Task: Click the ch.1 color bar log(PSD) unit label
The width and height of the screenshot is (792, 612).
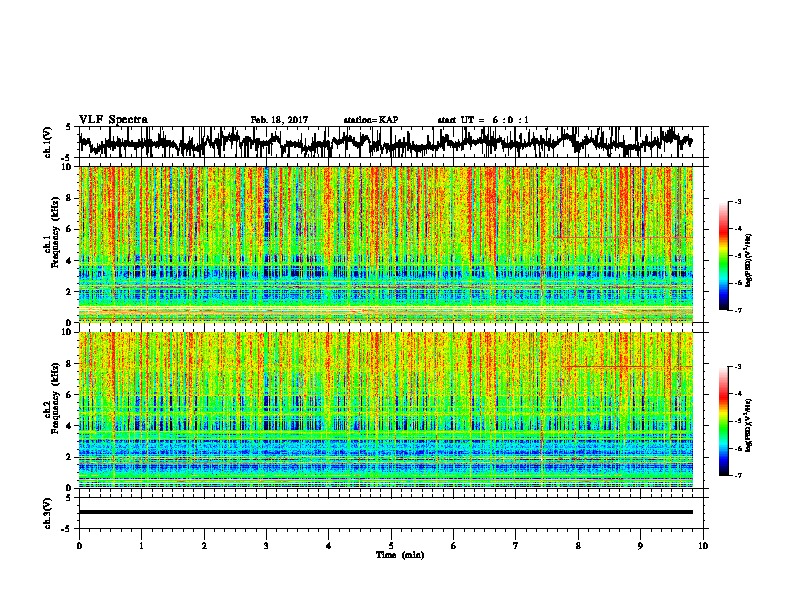Action: (x=749, y=260)
